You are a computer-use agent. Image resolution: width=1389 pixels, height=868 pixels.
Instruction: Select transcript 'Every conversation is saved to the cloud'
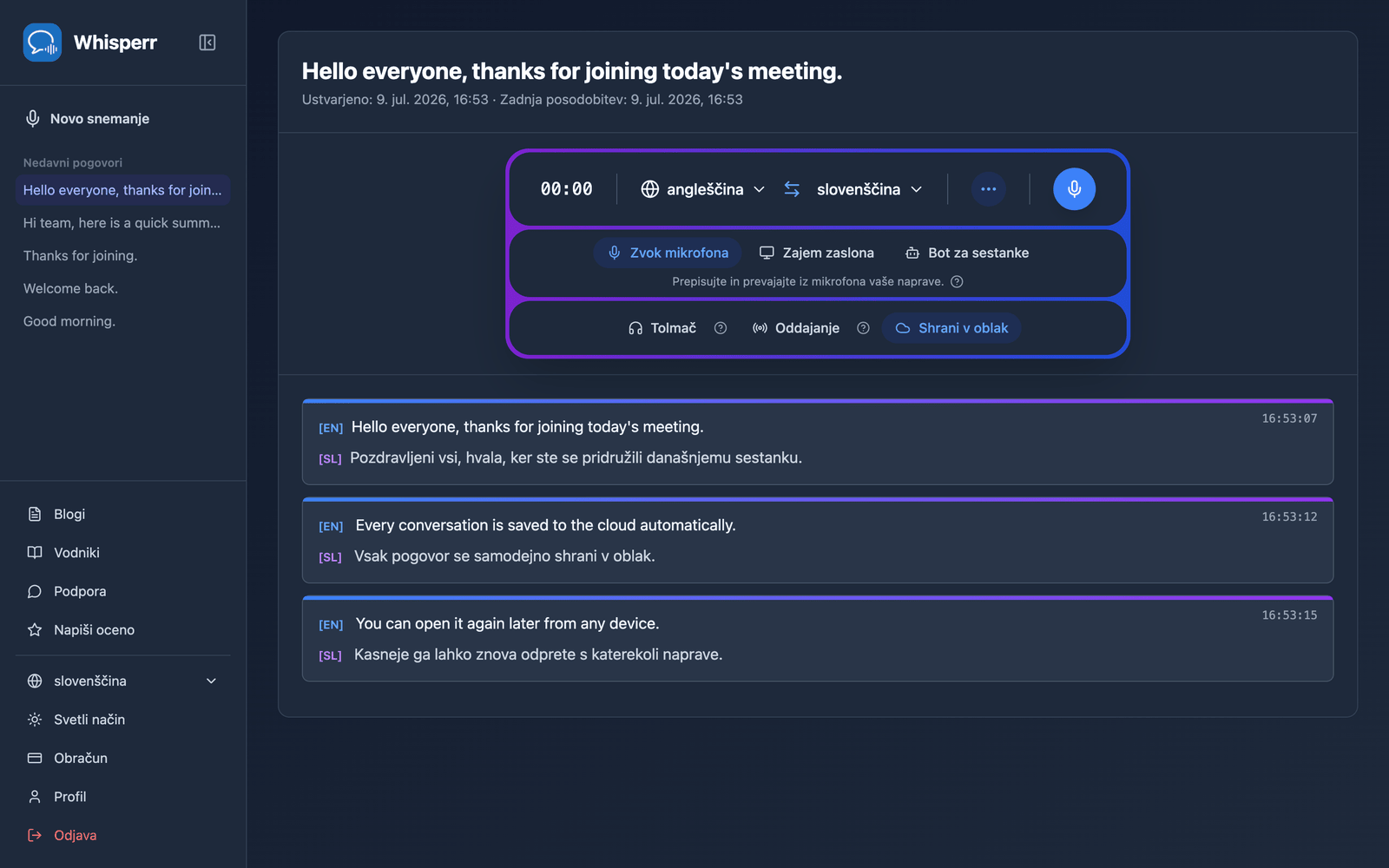[x=545, y=525]
